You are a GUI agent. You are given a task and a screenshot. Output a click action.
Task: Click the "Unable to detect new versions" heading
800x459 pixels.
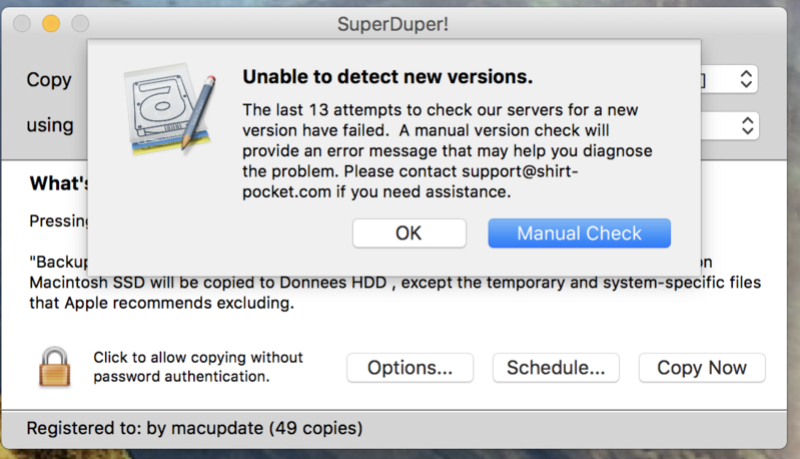point(389,76)
